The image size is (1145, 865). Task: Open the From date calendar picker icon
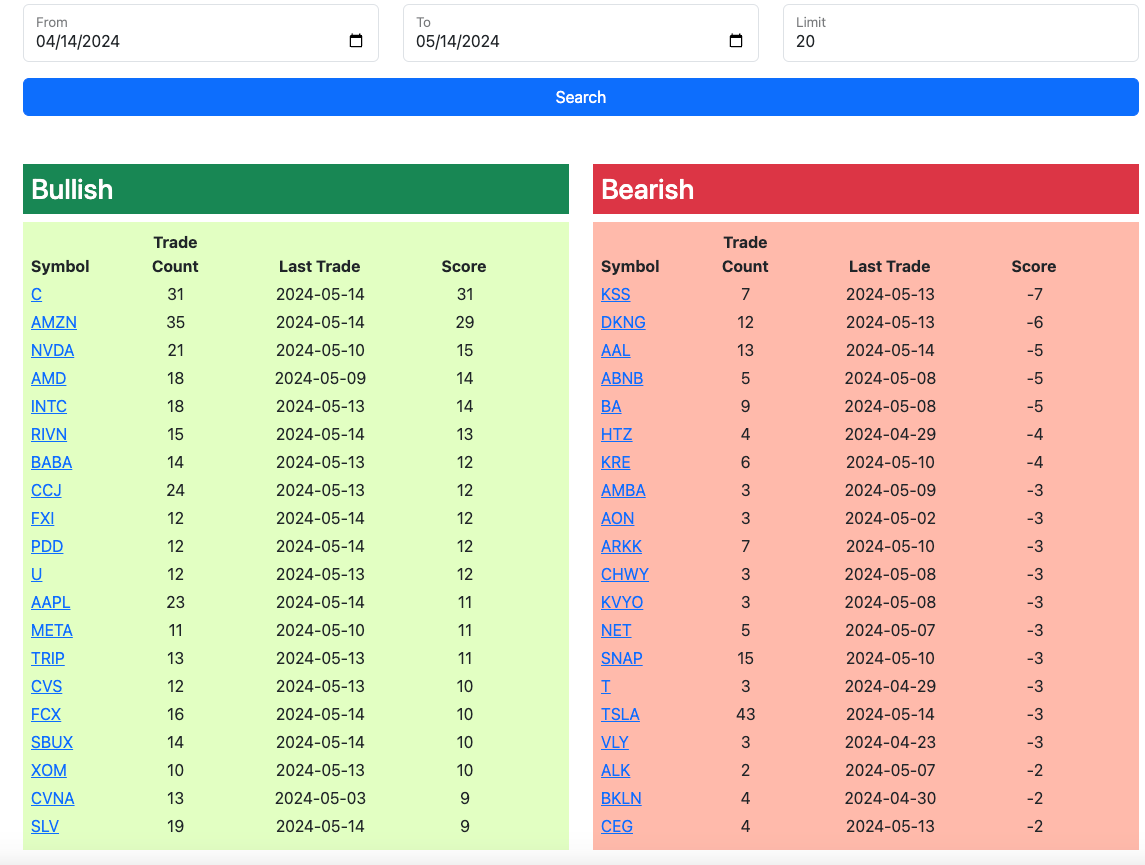point(356,41)
